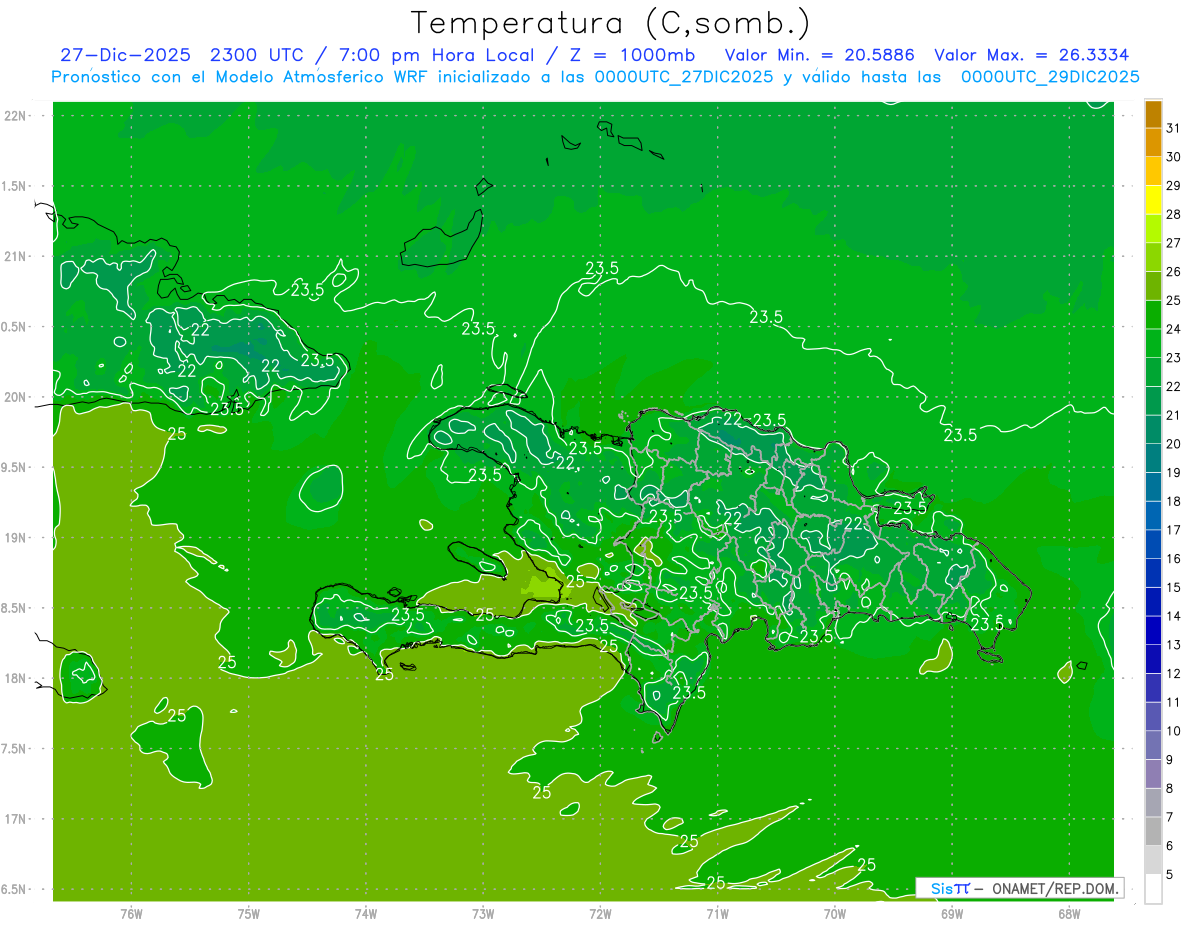Click the latitude axis label '22N'
Screen dimensions: 1200x927
16,115
